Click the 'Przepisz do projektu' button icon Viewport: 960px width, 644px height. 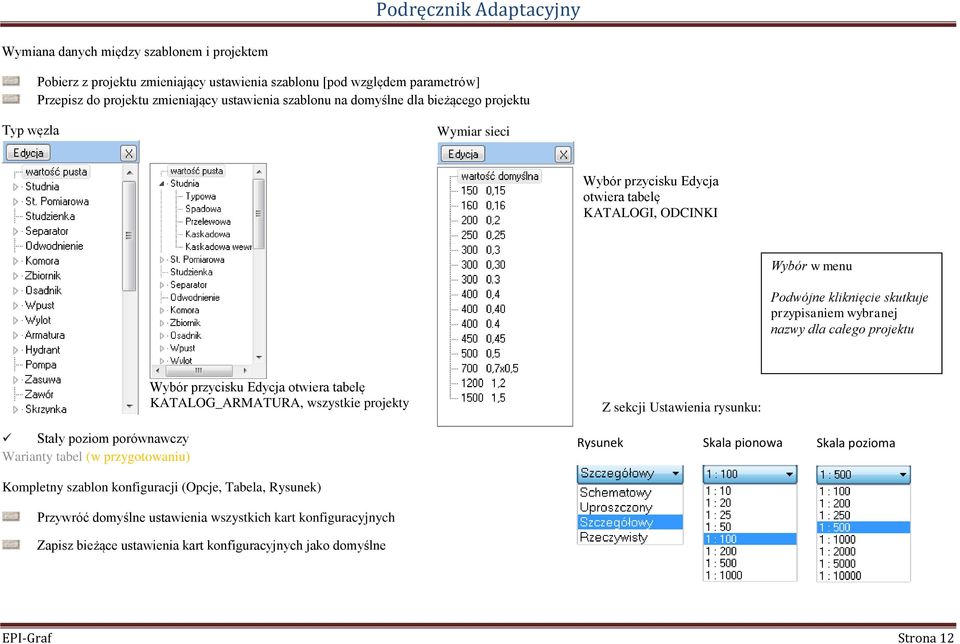[11, 99]
